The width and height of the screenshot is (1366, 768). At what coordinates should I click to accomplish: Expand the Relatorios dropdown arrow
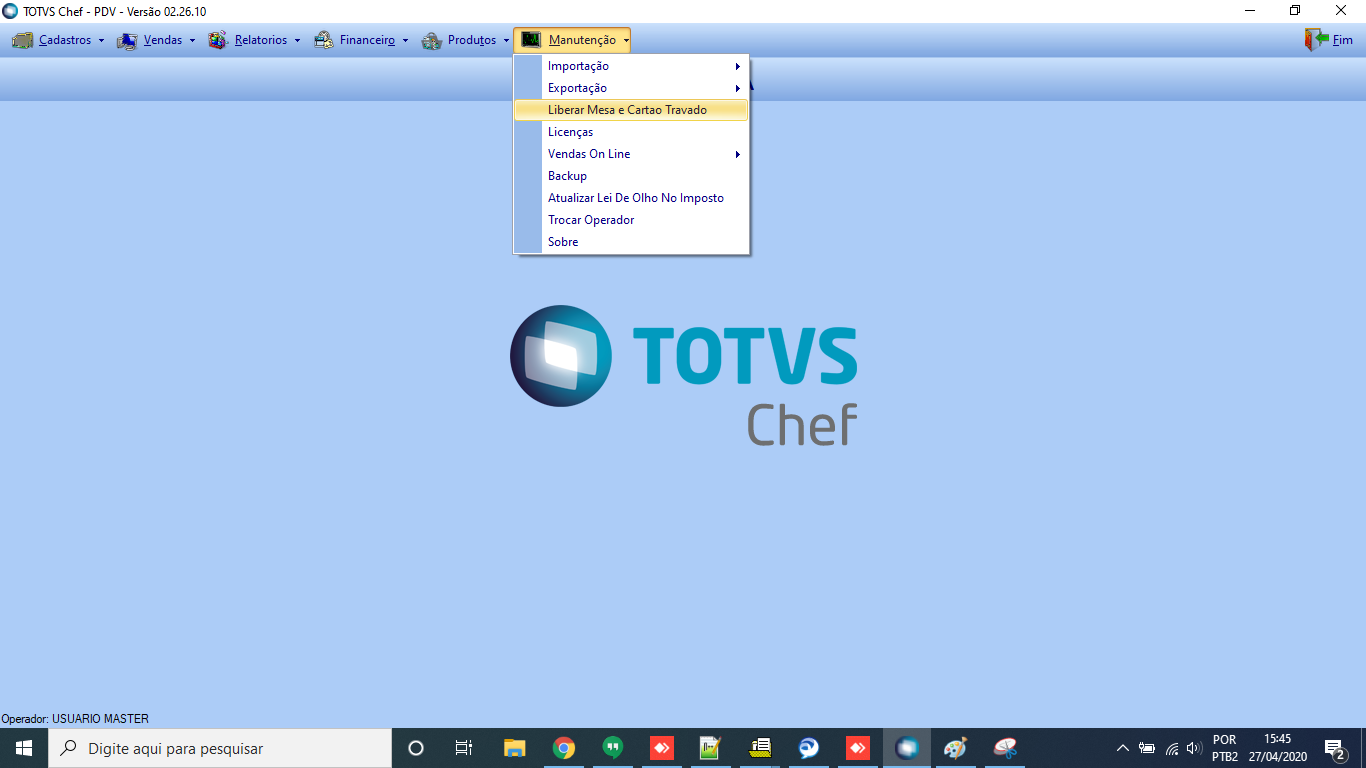pyautogui.click(x=297, y=41)
